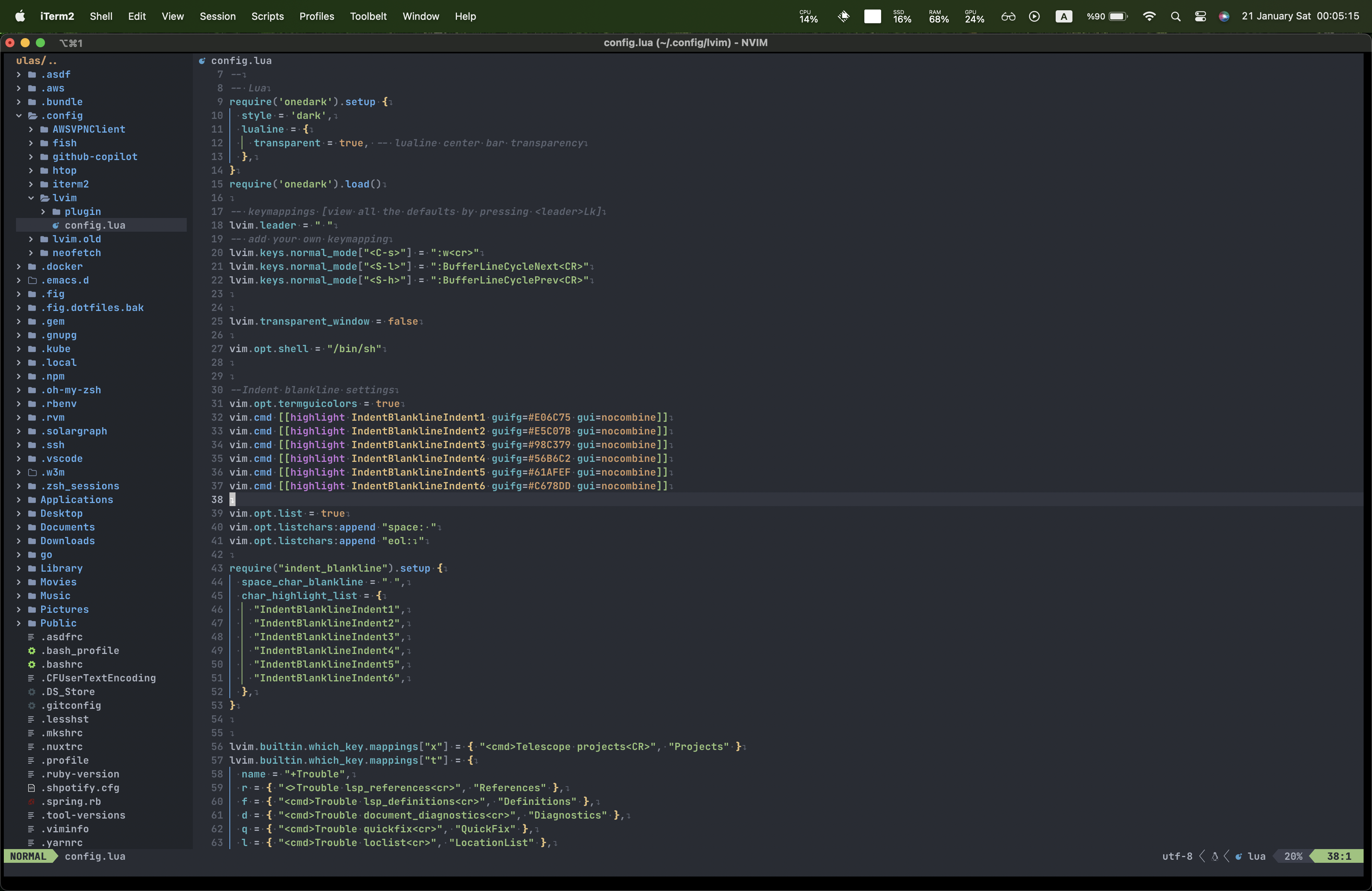Click config.lua filename in statusline
1372x891 pixels.
point(95,856)
